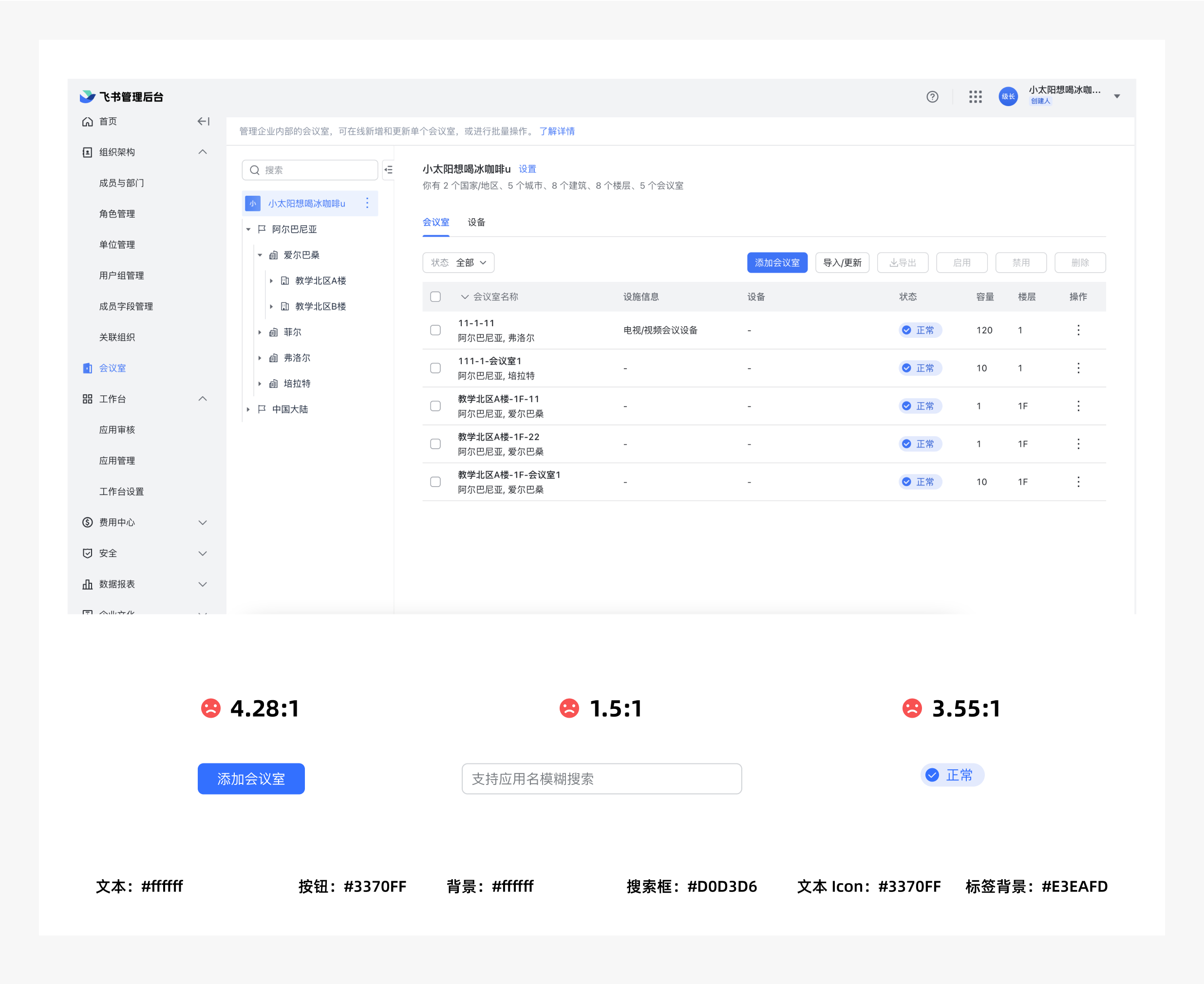
Task: Expand the 菲尔 tree node arrow
Action: 260,332
